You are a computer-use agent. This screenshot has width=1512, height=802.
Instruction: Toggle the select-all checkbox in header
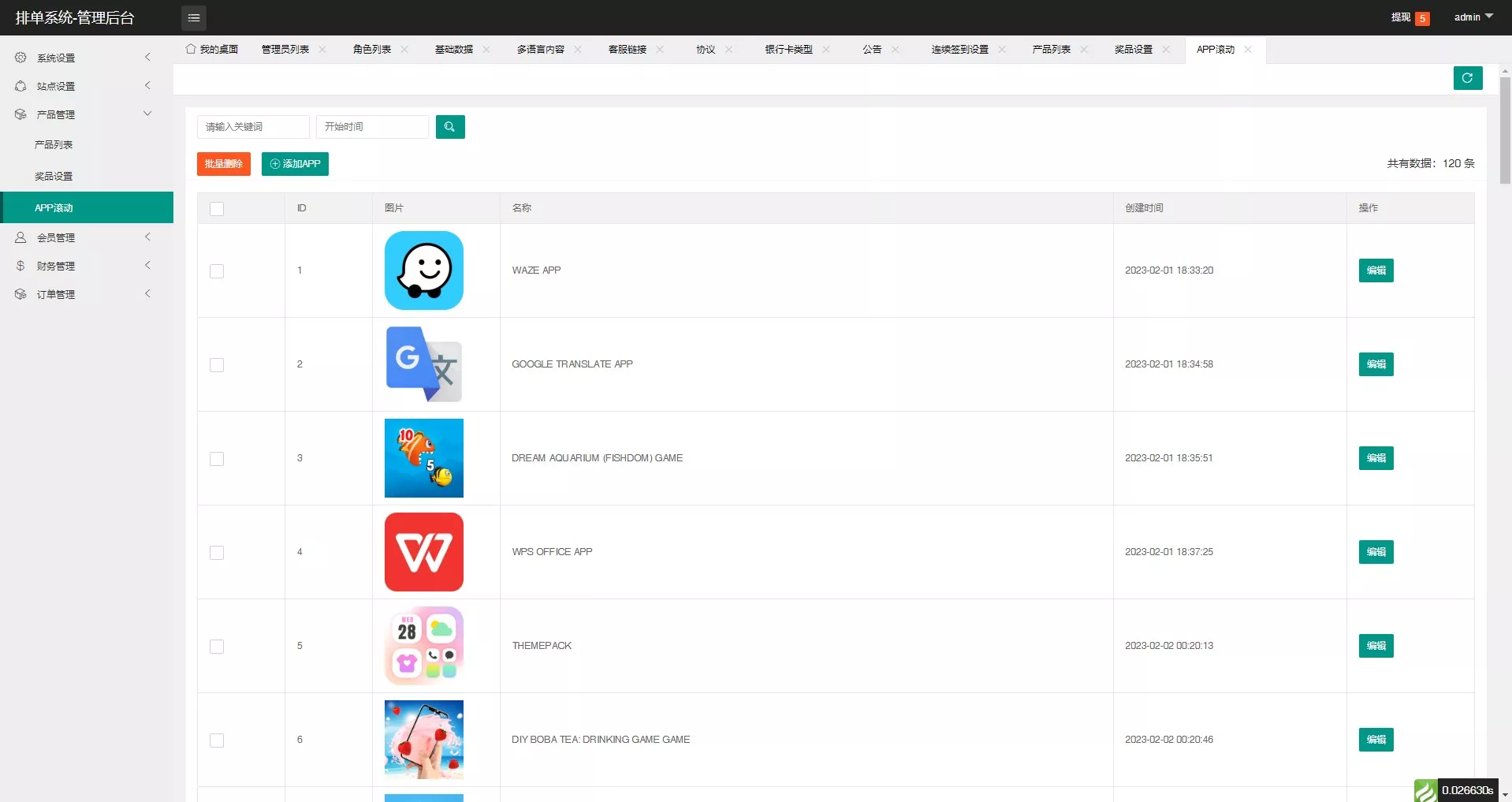point(217,209)
